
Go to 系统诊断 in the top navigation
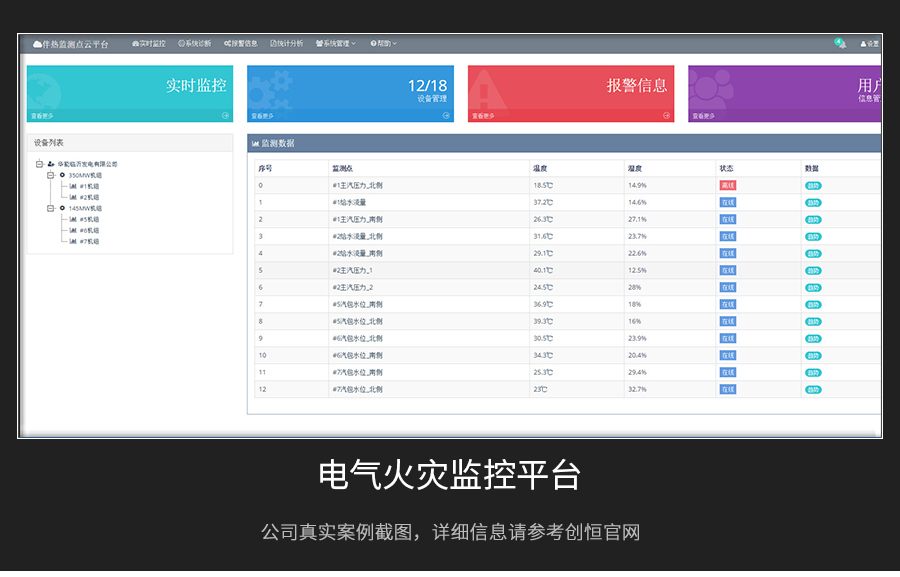tap(195, 44)
